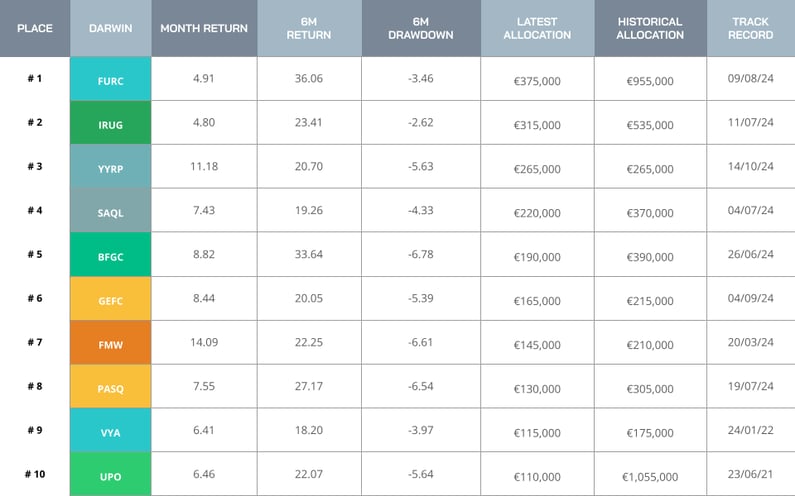Click the # 1 place cell

click(x=35, y=79)
